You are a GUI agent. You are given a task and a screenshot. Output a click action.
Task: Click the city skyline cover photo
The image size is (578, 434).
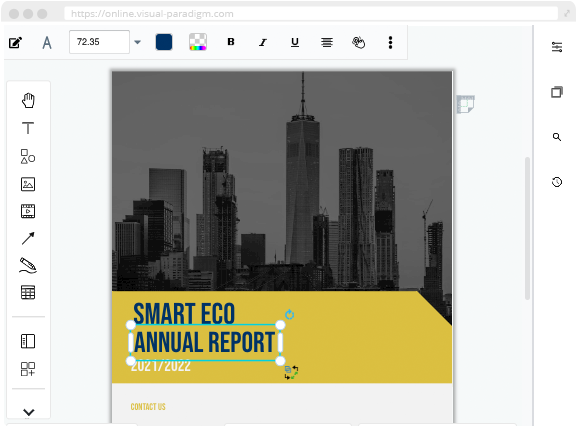tap(282, 181)
